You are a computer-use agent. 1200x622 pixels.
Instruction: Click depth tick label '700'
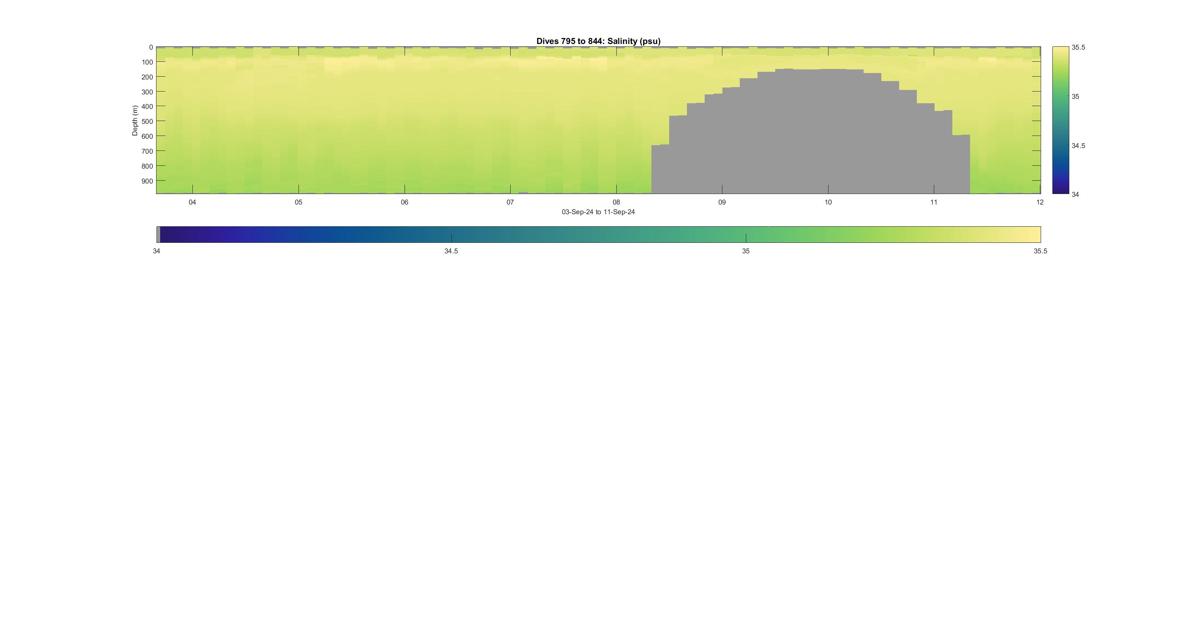click(147, 151)
